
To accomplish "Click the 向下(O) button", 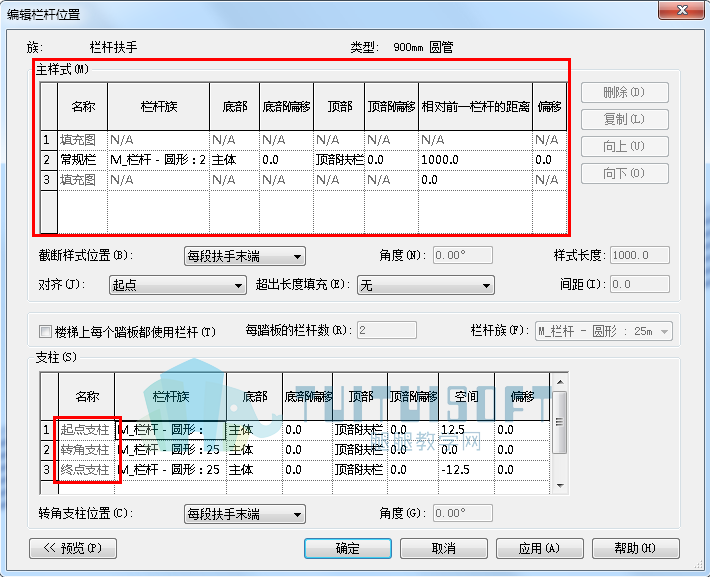I will 624,173.
